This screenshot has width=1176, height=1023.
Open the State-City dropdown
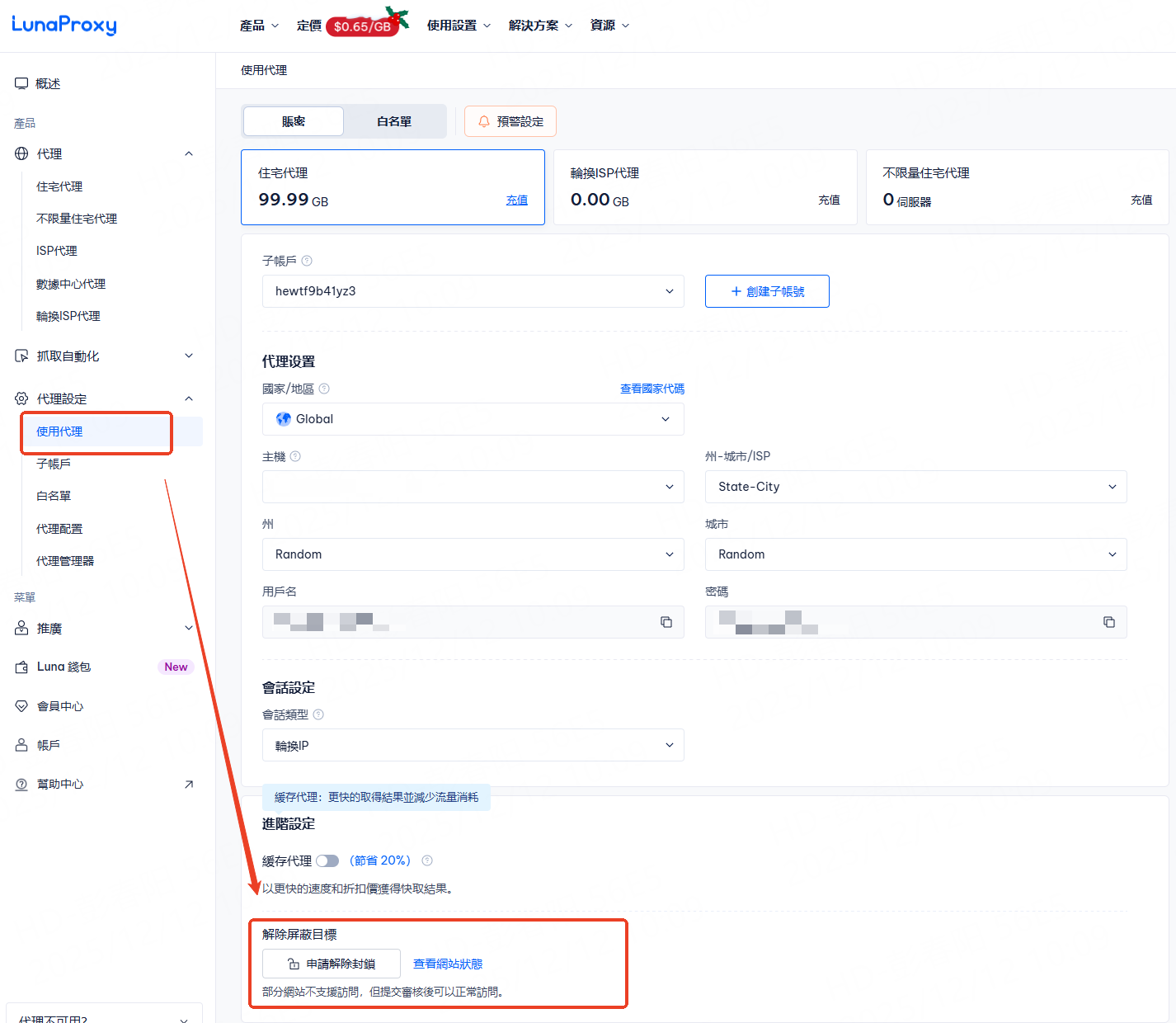(915, 487)
